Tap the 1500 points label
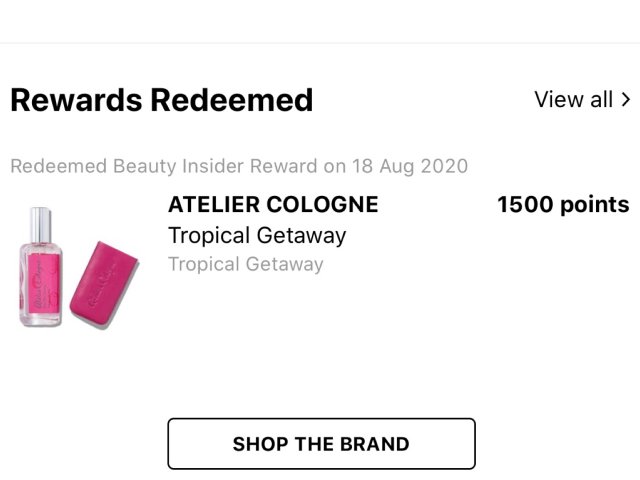Viewport: 640px width, 480px height. click(563, 205)
